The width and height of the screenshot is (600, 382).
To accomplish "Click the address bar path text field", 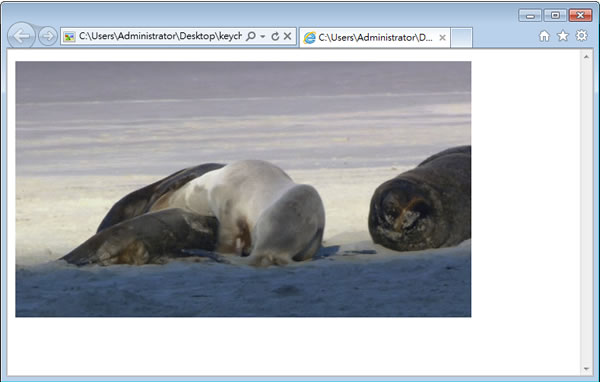I will tap(160, 36).
